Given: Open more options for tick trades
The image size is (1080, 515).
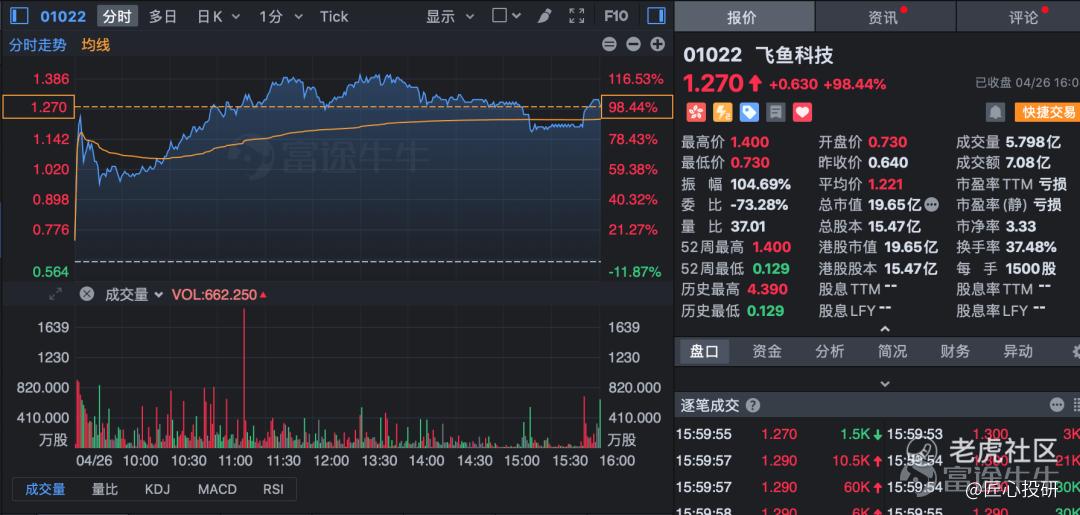Looking at the screenshot, I should 1057,405.
